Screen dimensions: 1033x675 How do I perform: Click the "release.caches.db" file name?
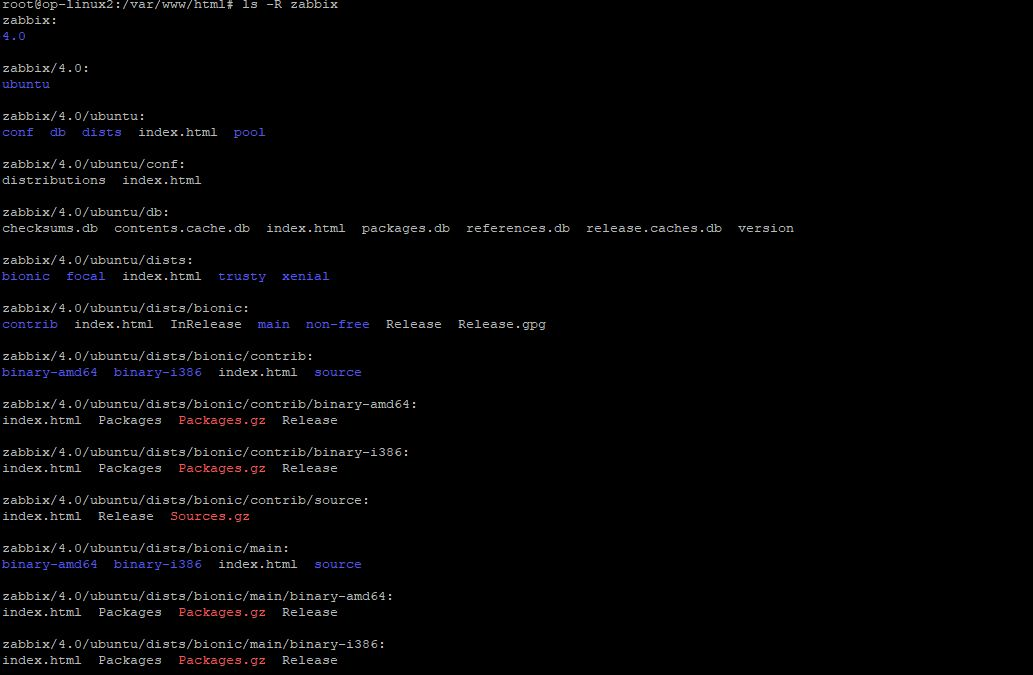654,229
